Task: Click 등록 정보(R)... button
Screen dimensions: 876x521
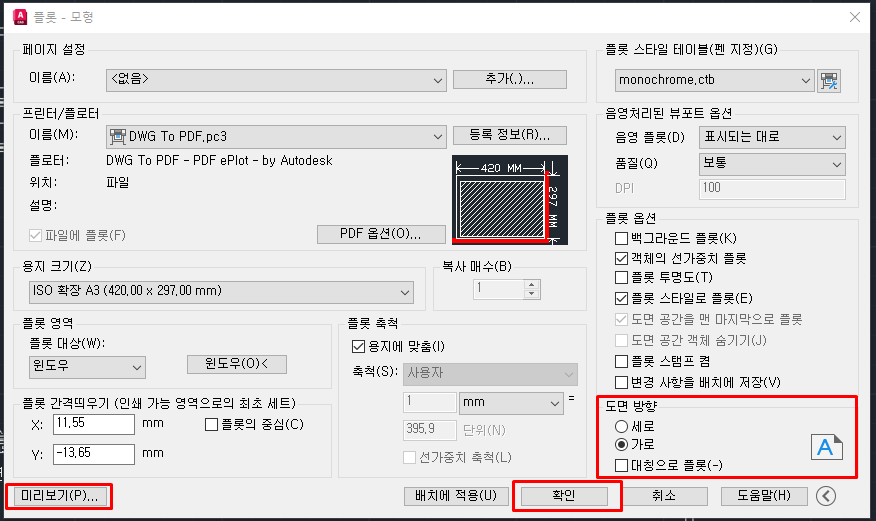Action: tap(510, 135)
